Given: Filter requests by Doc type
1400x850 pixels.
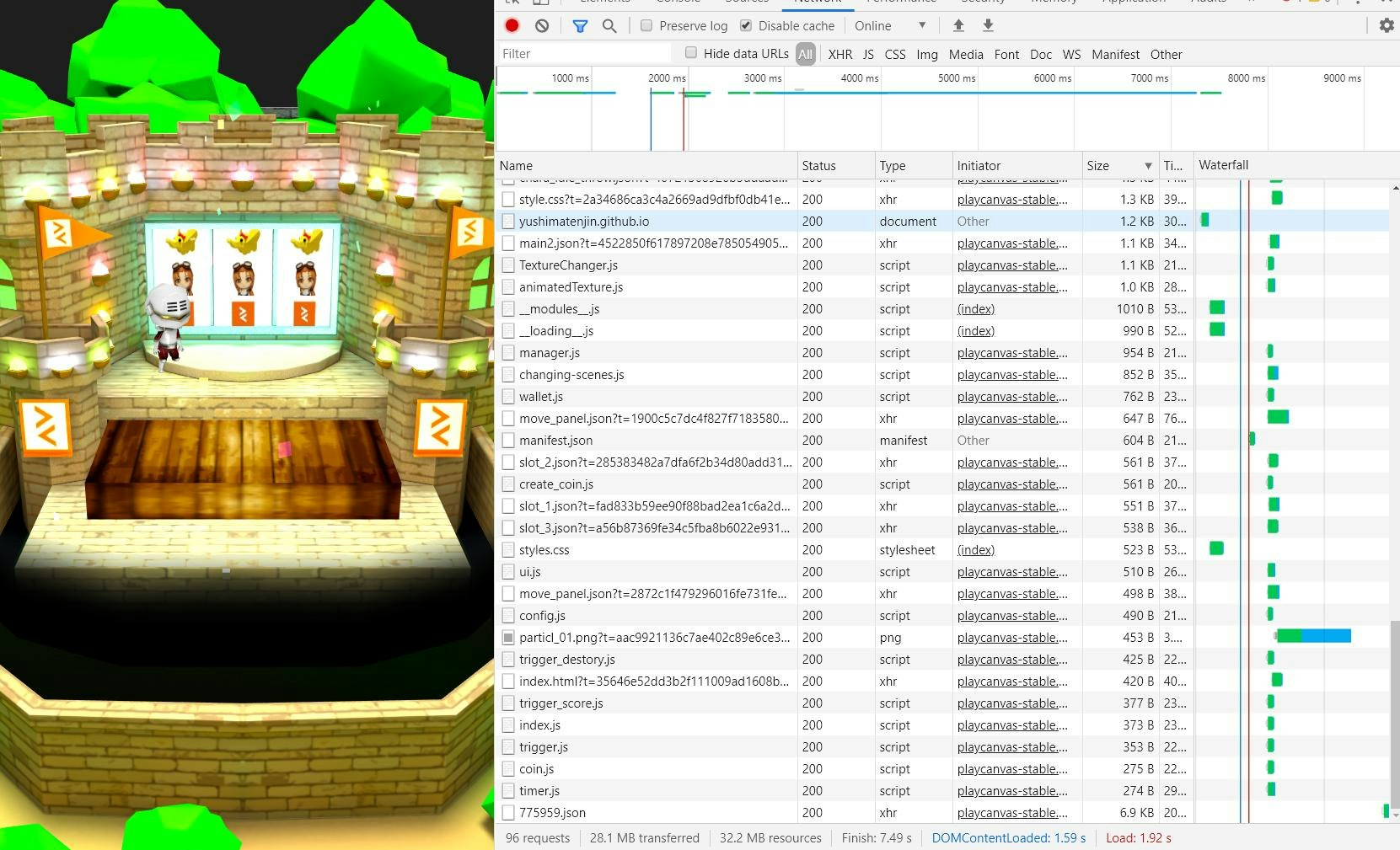Looking at the screenshot, I should tap(1041, 54).
